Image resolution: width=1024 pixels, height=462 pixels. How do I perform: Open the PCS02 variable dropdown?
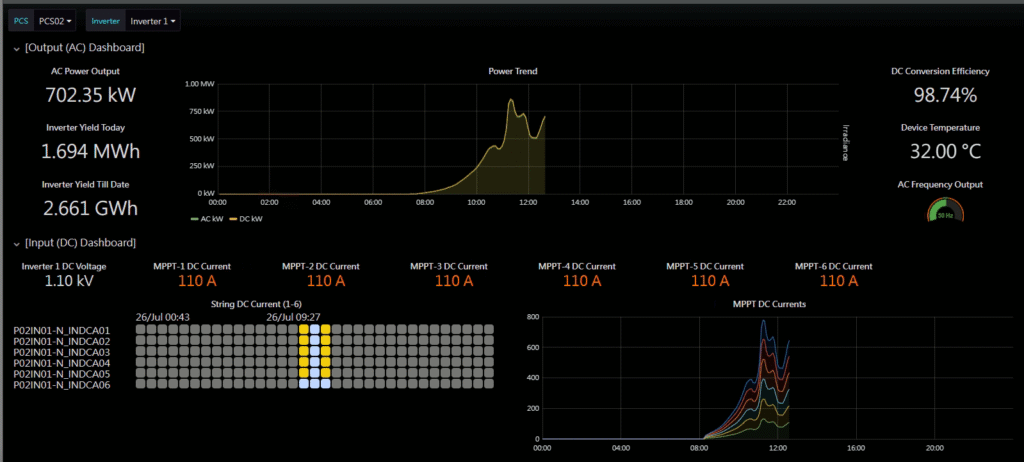point(54,20)
